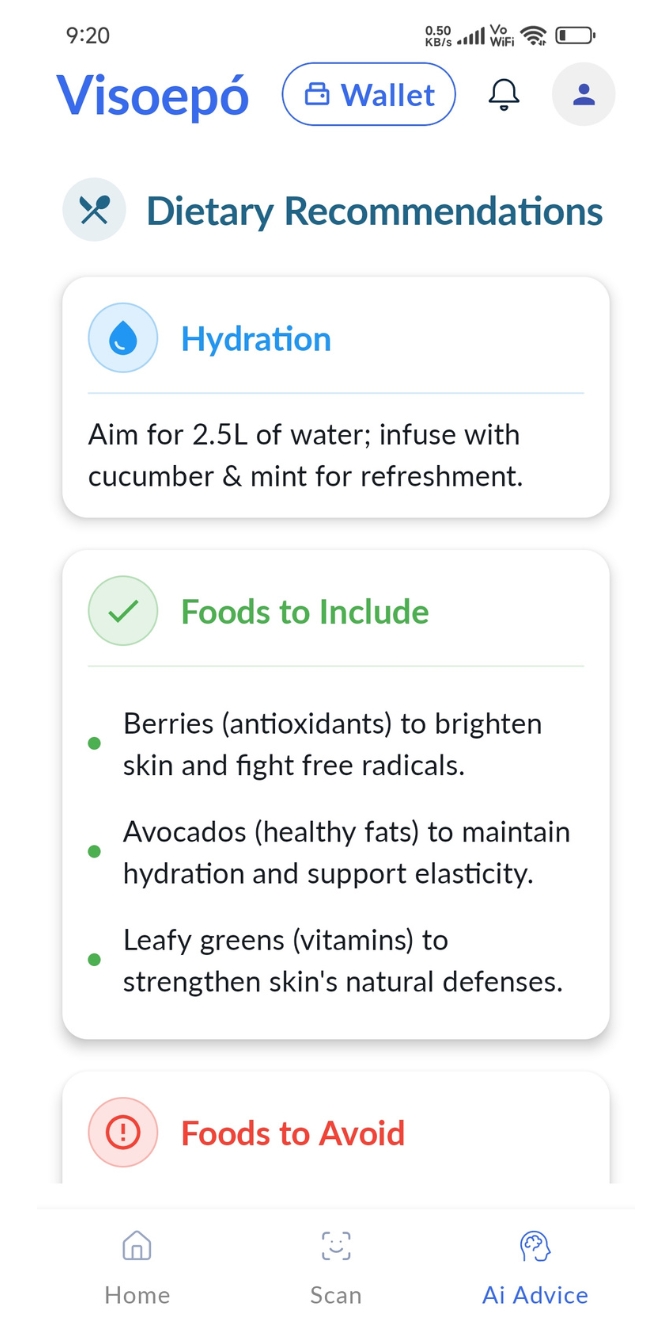Select the Berries antioxidants list item

pyautogui.click(x=332, y=744)
